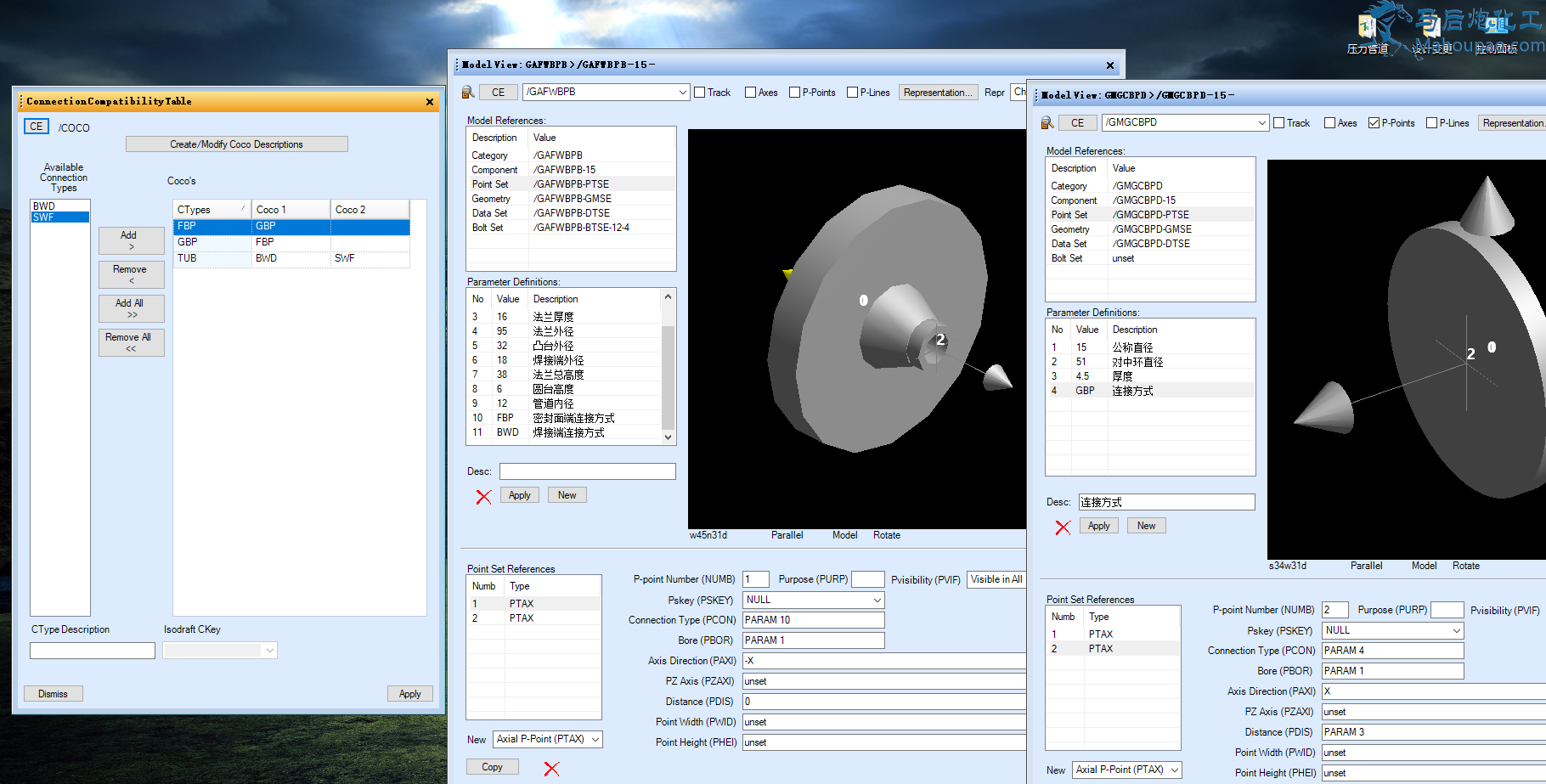
Task: Close the GAFWBPB Model View window
Action: [1109, 65]
